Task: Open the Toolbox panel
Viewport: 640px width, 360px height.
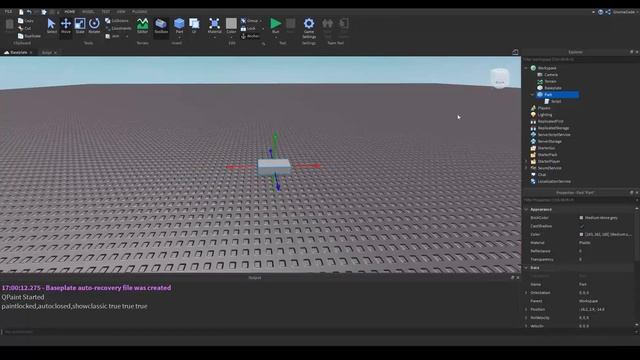Action: tap(161, 26)
